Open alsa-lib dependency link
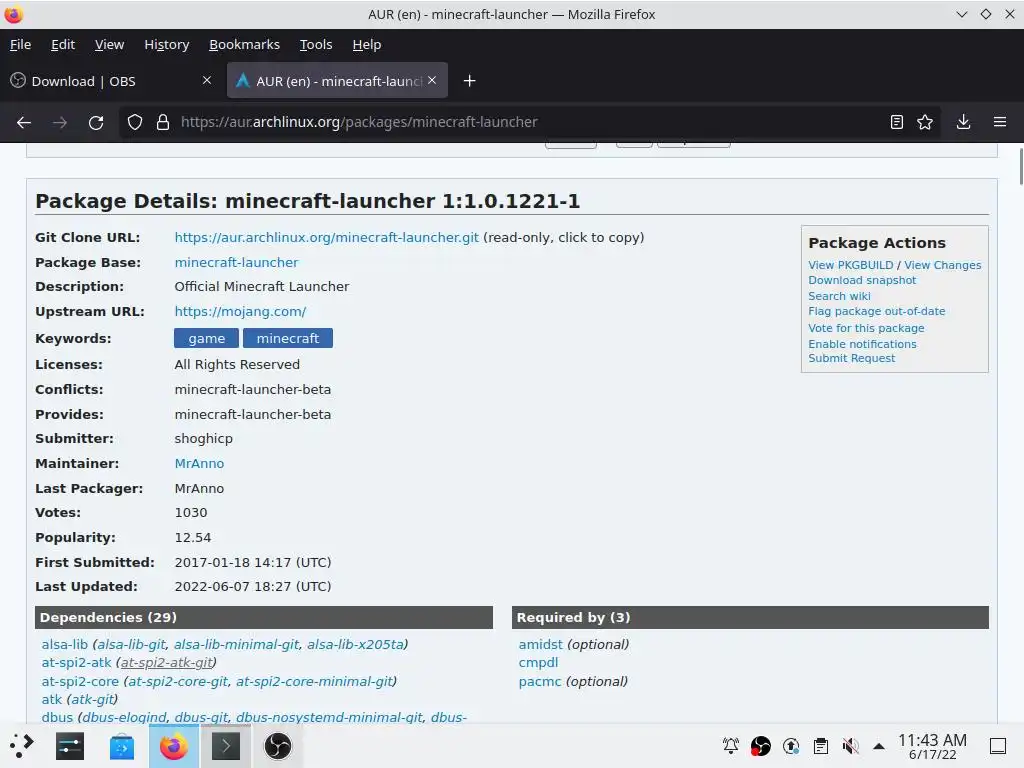This screenshot has width=1024, height=768. [65, 645]
